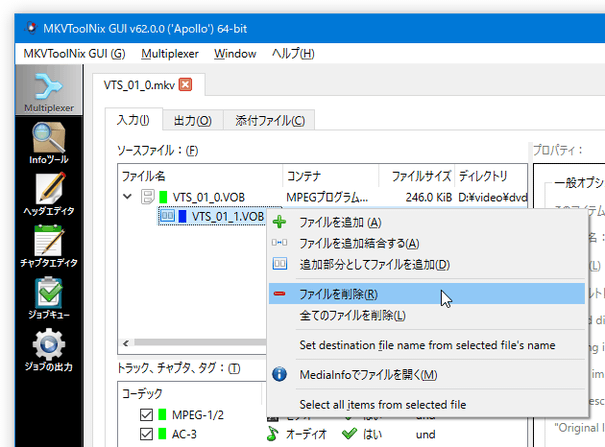This screenshot has height=447, width=605.
Task: Click the blue color swatch of VTS_01_1.VOB
Action: point(183,216)
